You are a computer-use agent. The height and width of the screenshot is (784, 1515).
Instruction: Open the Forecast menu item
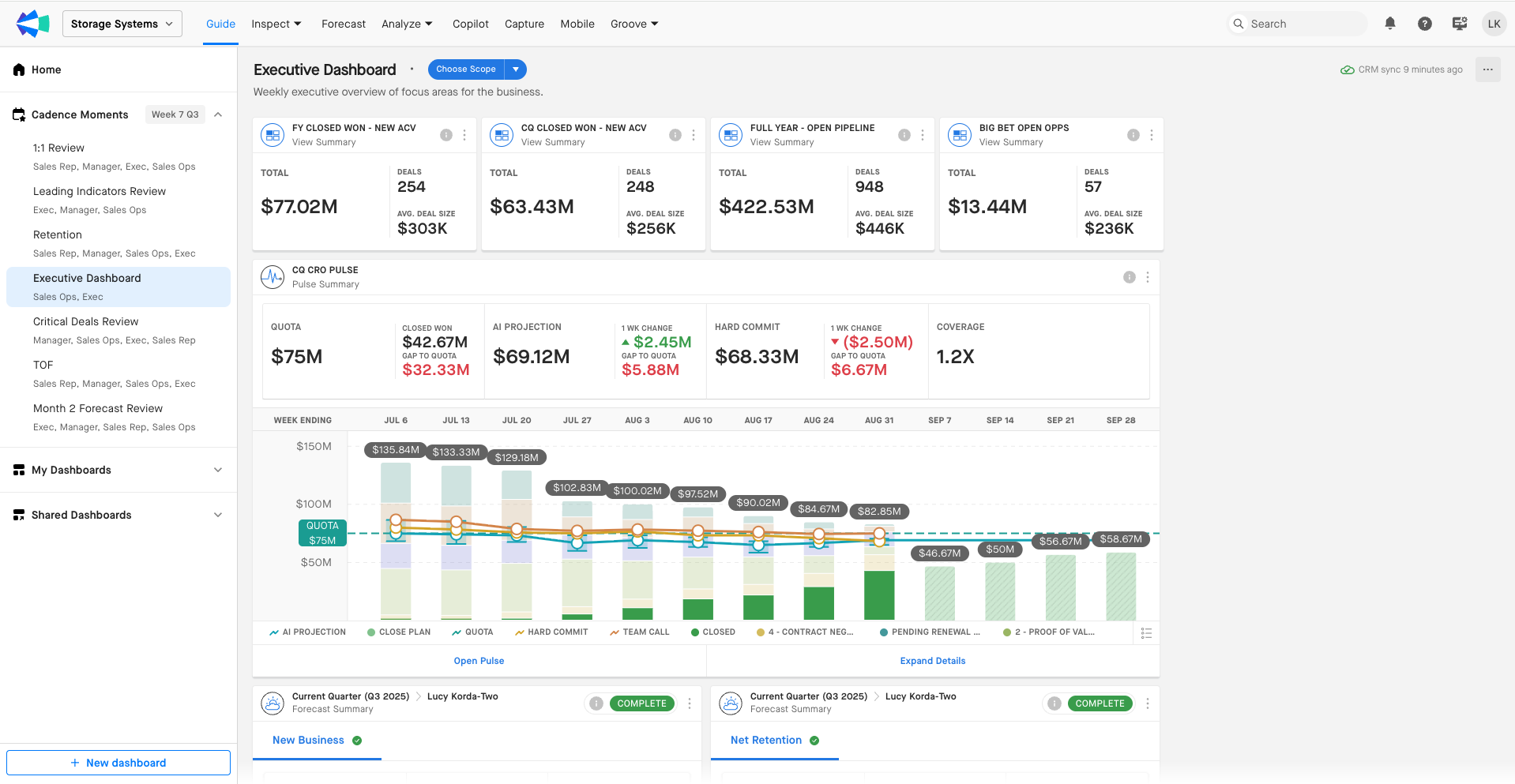click(x=344, y=24)
